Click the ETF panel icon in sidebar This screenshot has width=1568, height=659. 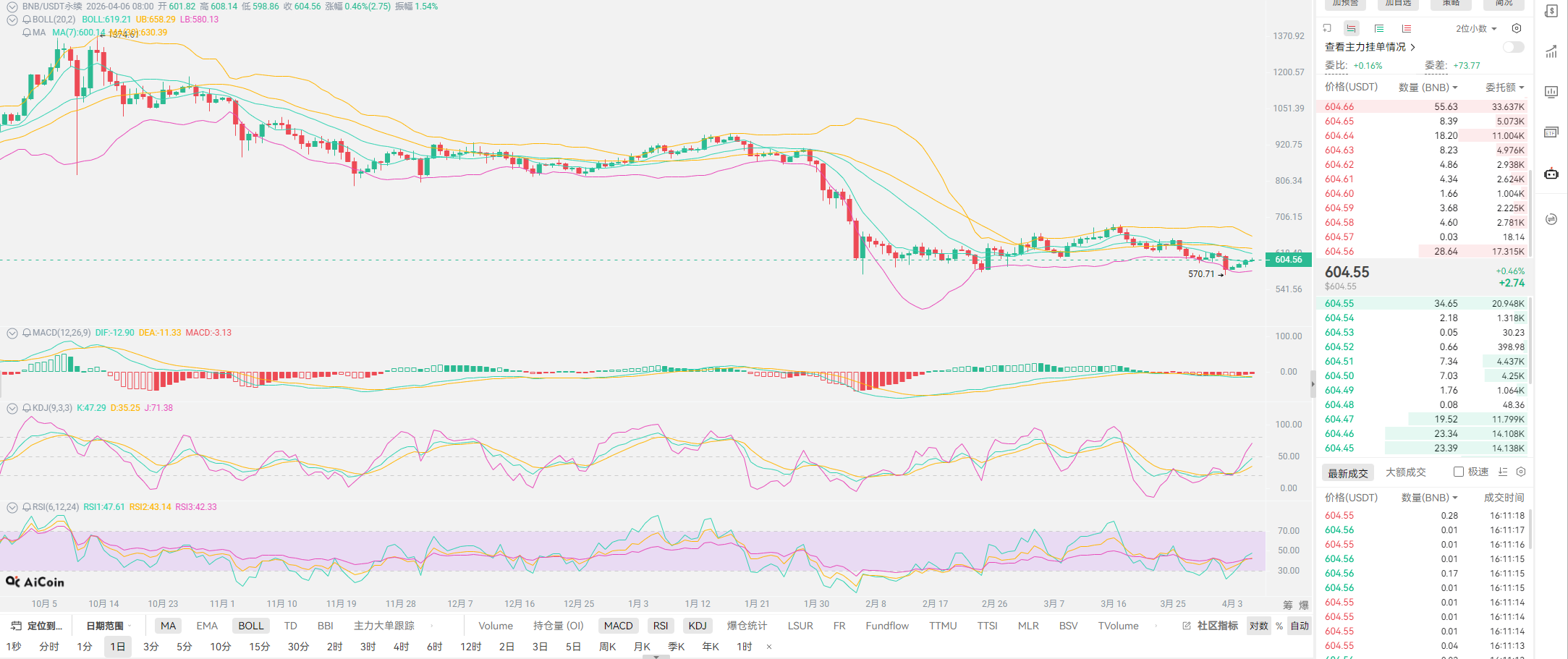[x=1551, y=132]
